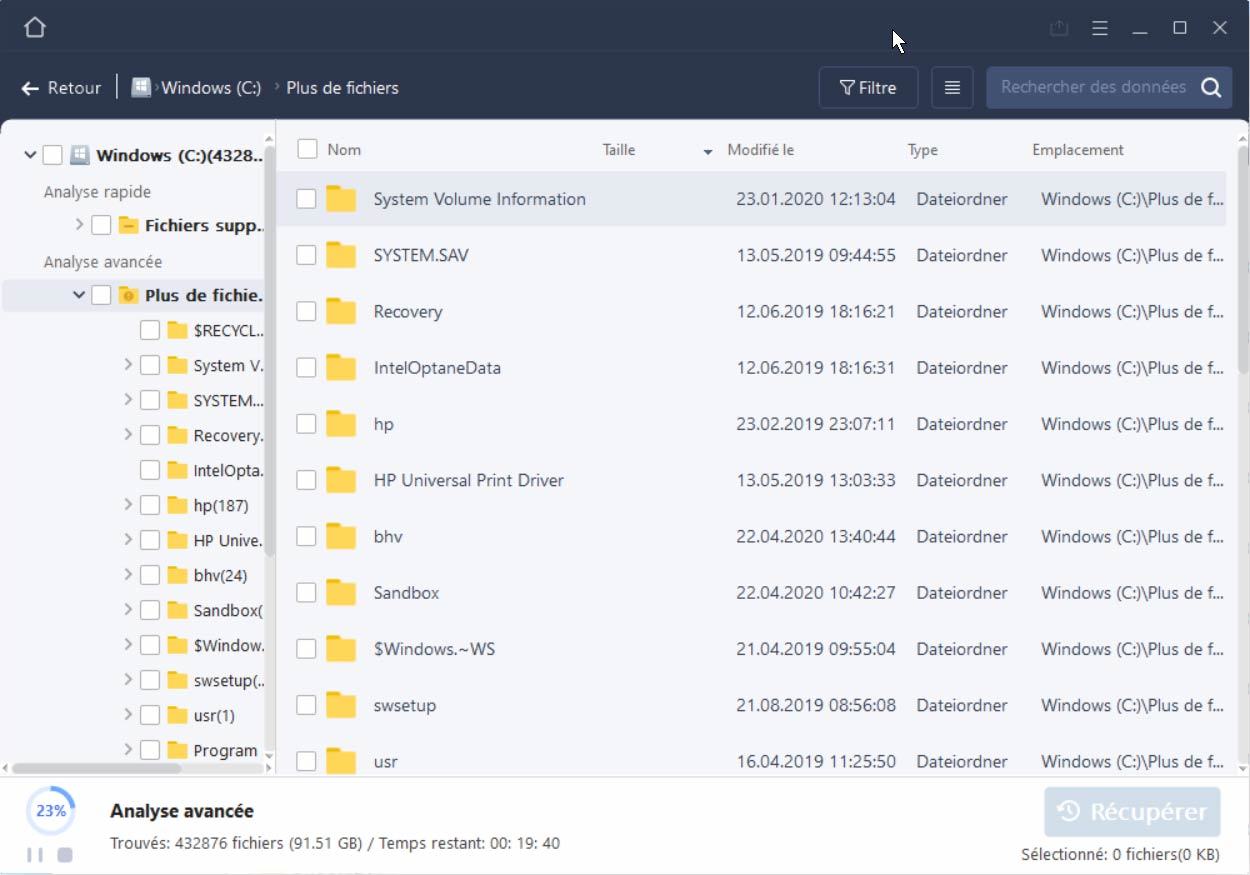Click the Plus de fichiers folder icon in tree
Viewport: 1250px width, 875px height.
128,295
